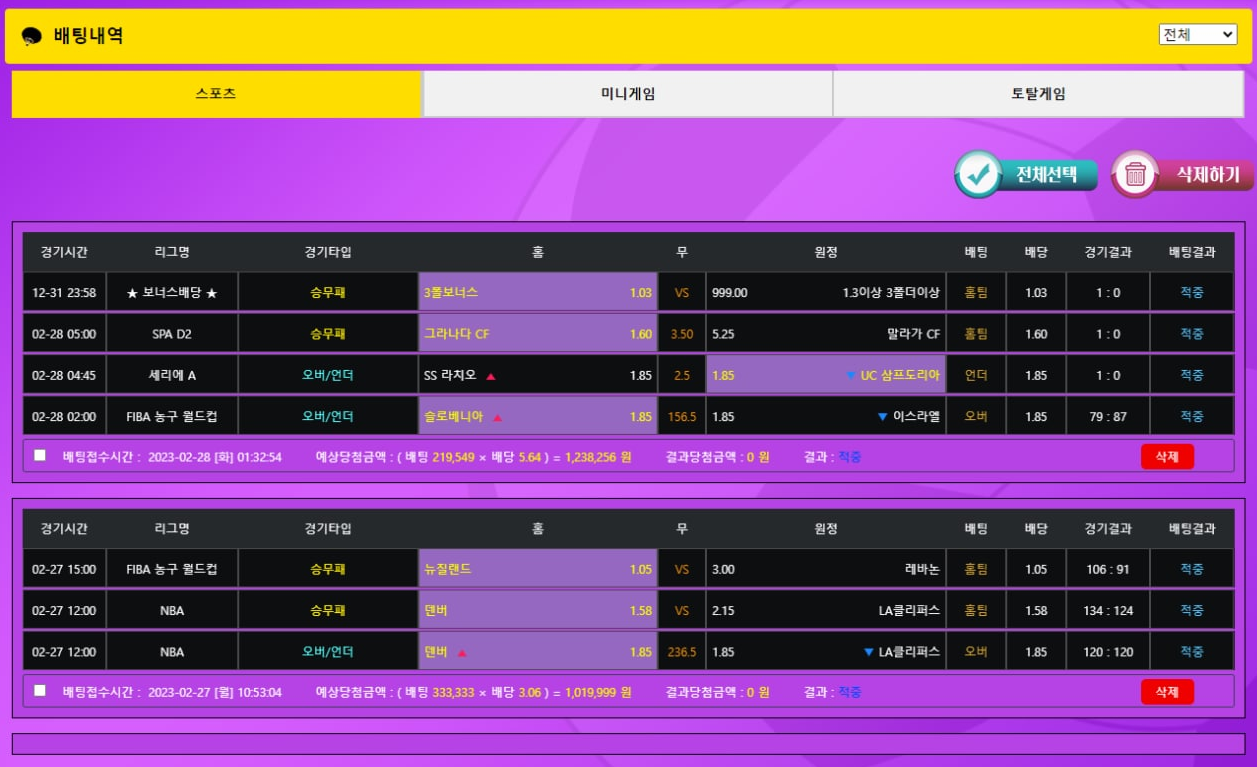Click the 덴버 1.58 home odds cell

(537, 610)
